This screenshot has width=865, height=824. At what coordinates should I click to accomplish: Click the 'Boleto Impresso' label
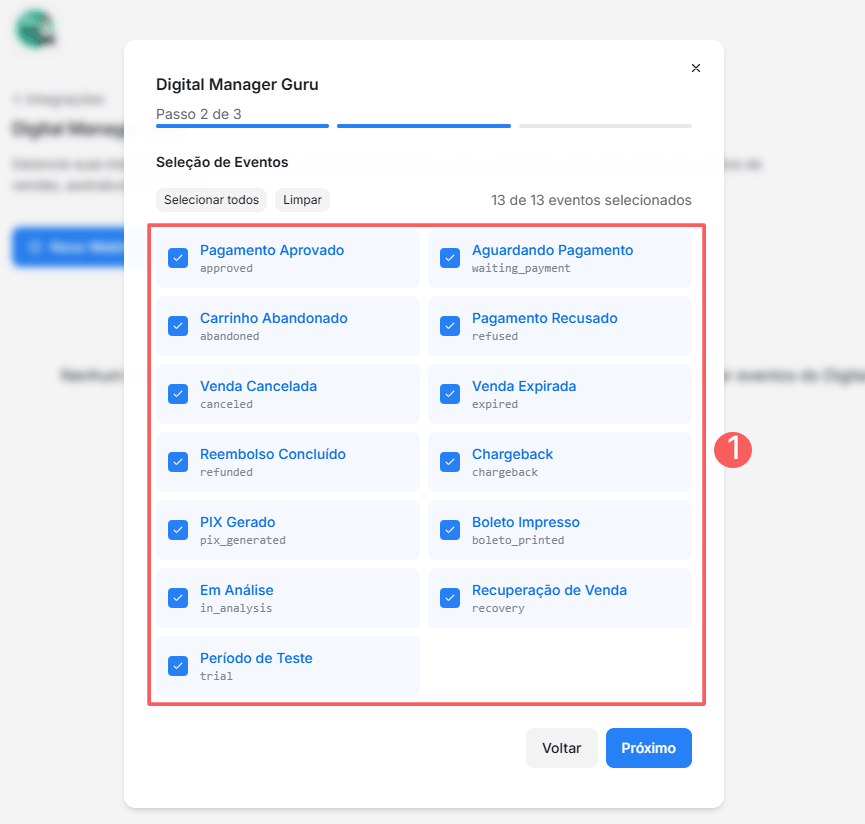click(x=526, y=522)
